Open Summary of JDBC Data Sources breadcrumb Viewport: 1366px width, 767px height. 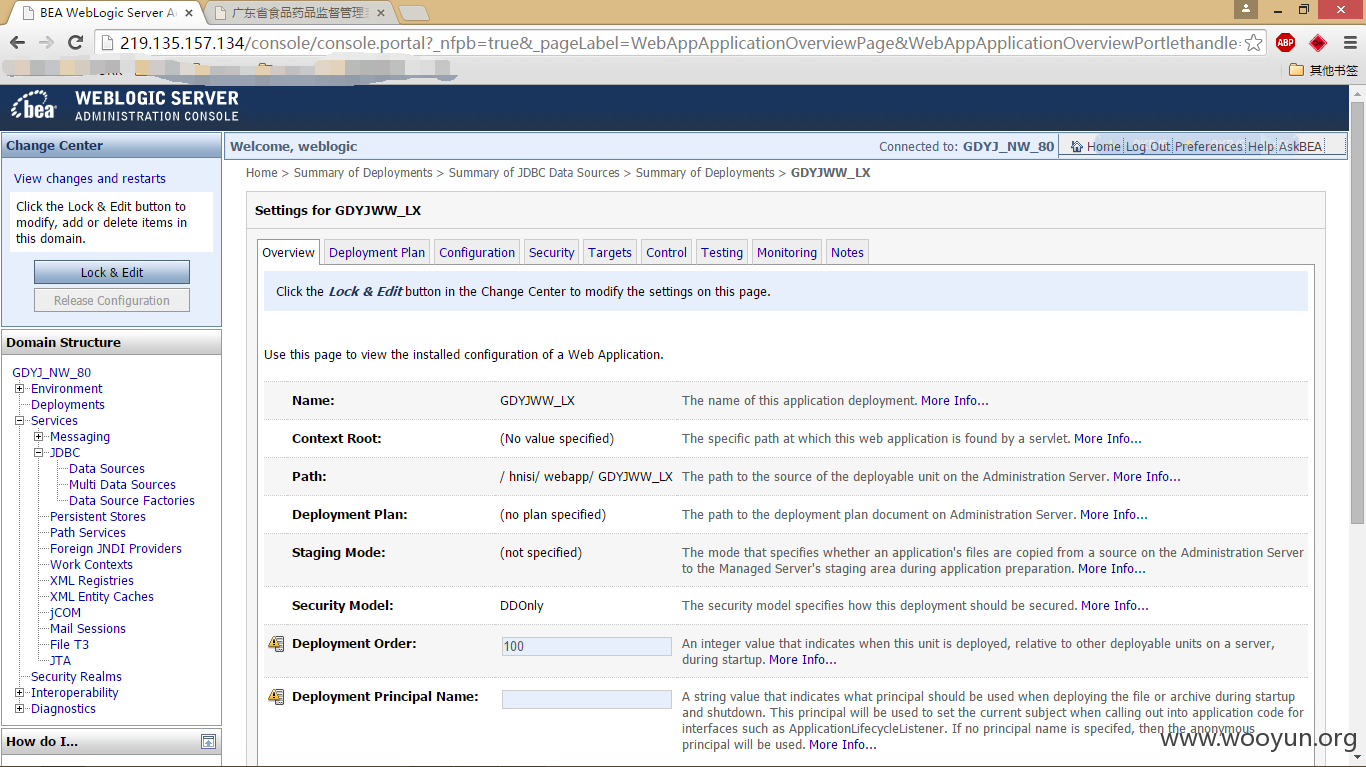coord(534,173)
